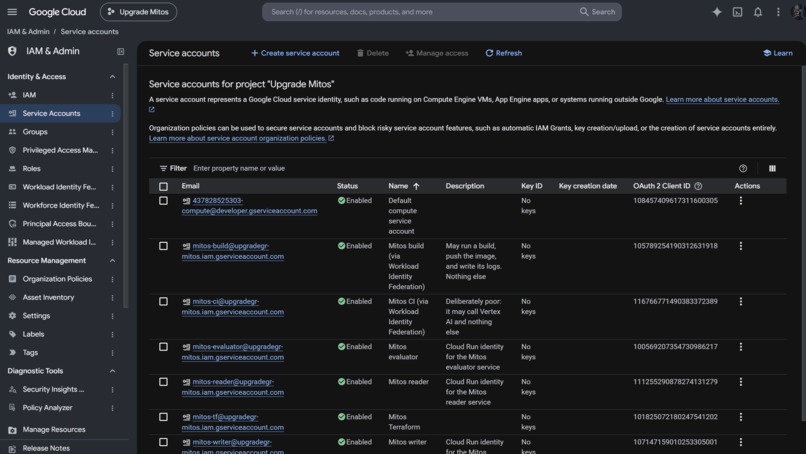Click the IAM & Admin shield icon
This screenshot has width=806, height=454.
[x=12, y=51]
